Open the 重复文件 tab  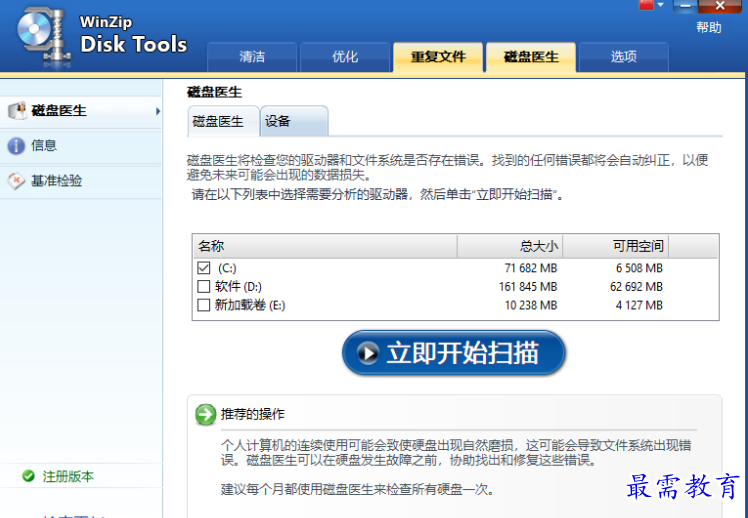(x=438, y=57)
